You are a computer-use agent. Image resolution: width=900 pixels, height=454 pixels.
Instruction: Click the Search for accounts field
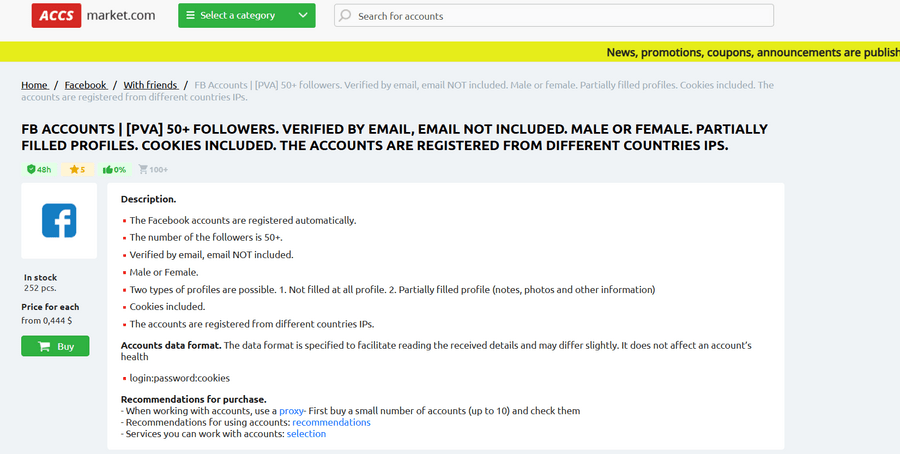[x=560, y=16]
